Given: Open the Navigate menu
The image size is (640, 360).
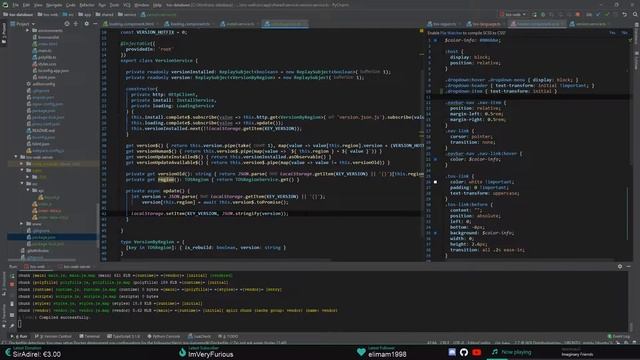Looking at the screenshot, I should pyautogui.click(x=53, y=5).
